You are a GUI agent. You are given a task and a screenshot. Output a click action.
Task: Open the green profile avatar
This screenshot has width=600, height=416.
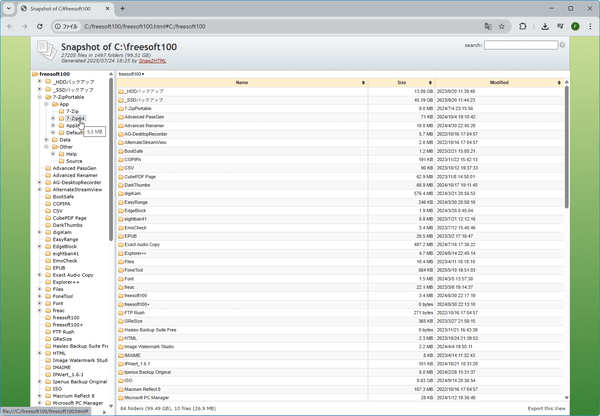tap(575, 26)
